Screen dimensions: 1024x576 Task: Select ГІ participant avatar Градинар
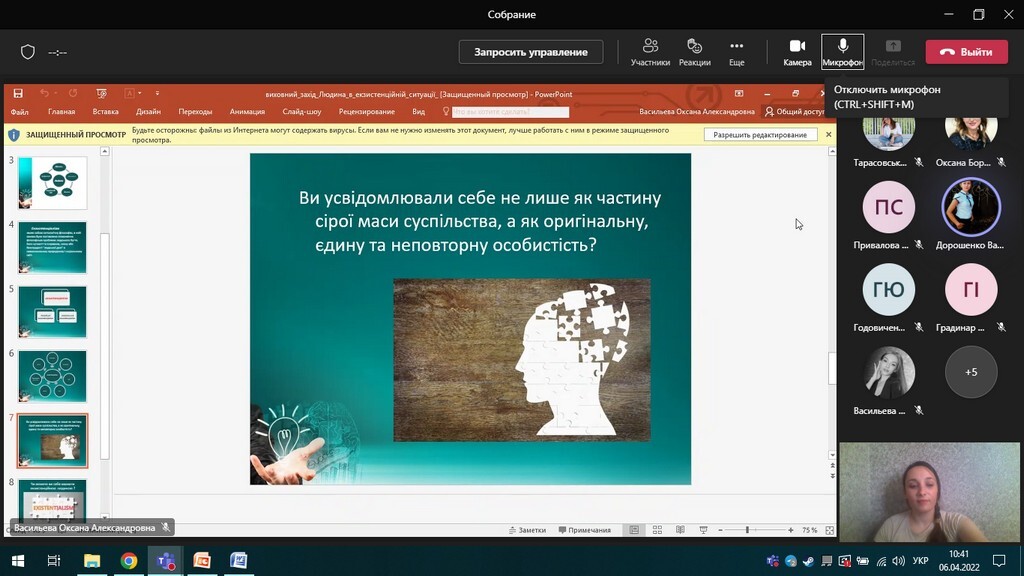970,290
